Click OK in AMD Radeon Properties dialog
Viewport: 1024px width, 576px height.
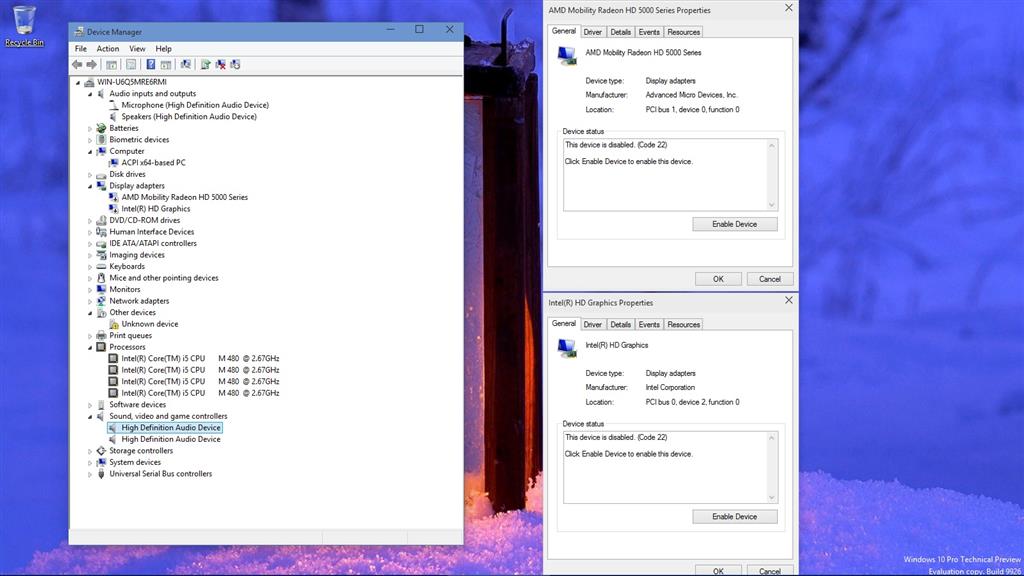click(718, 279)
